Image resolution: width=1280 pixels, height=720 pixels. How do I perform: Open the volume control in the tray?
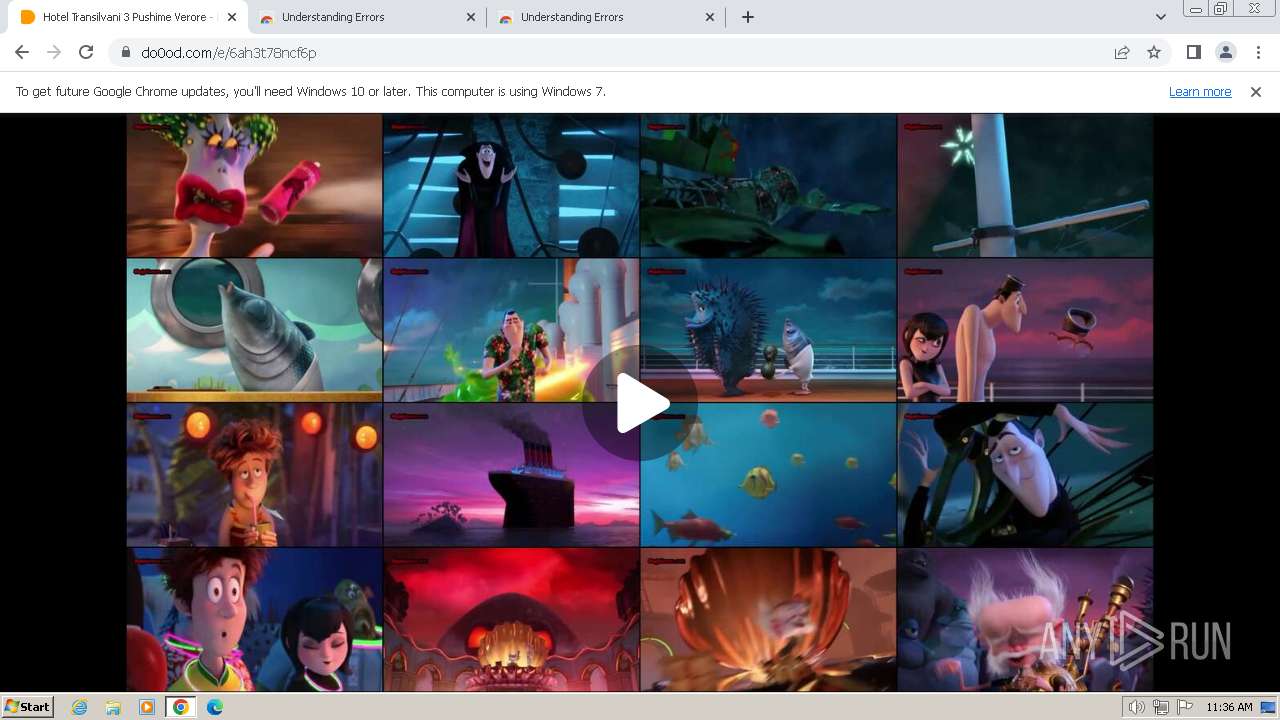tap(1137, 707)
